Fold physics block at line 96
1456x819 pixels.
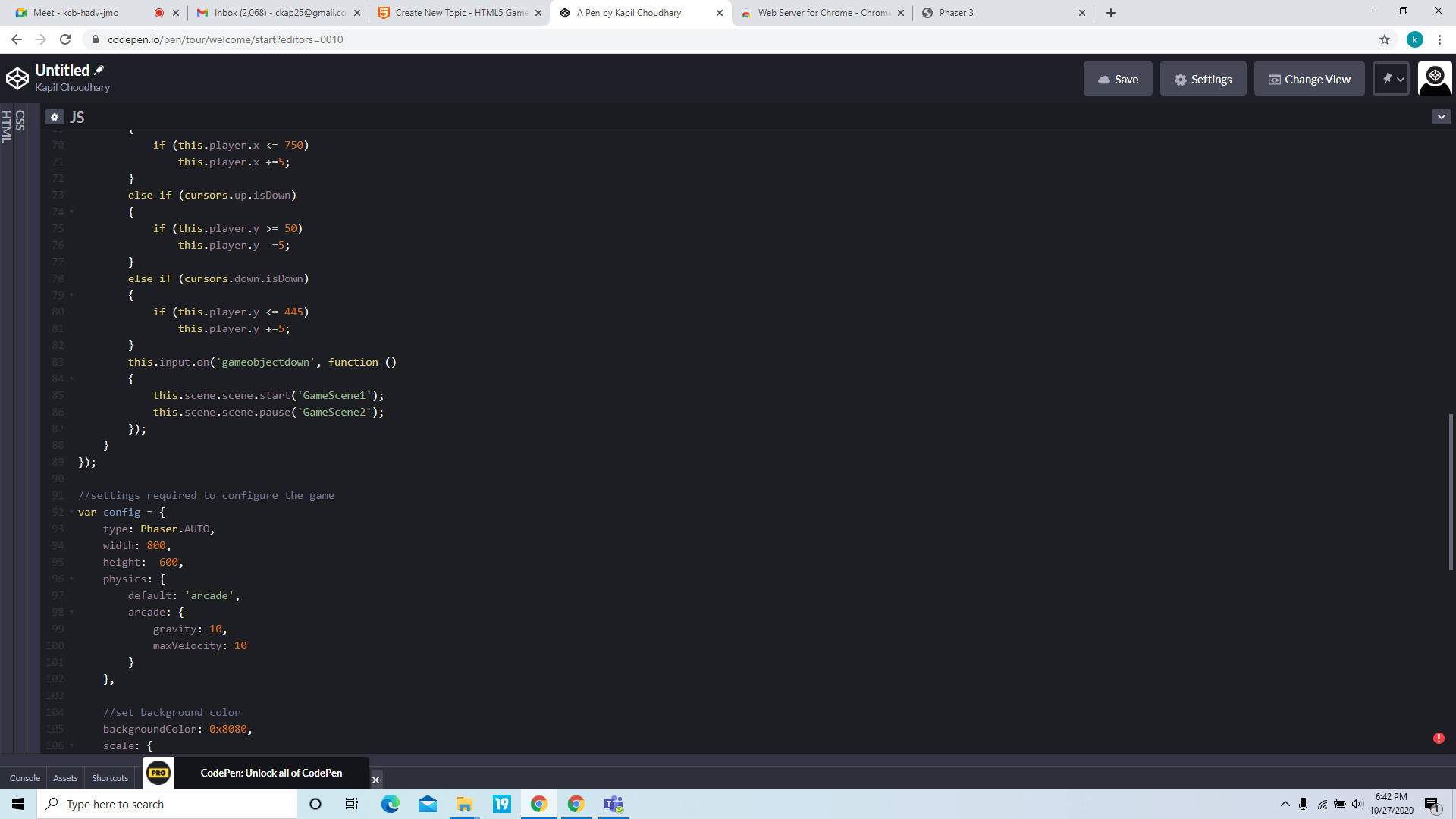[x=72, y=579]
